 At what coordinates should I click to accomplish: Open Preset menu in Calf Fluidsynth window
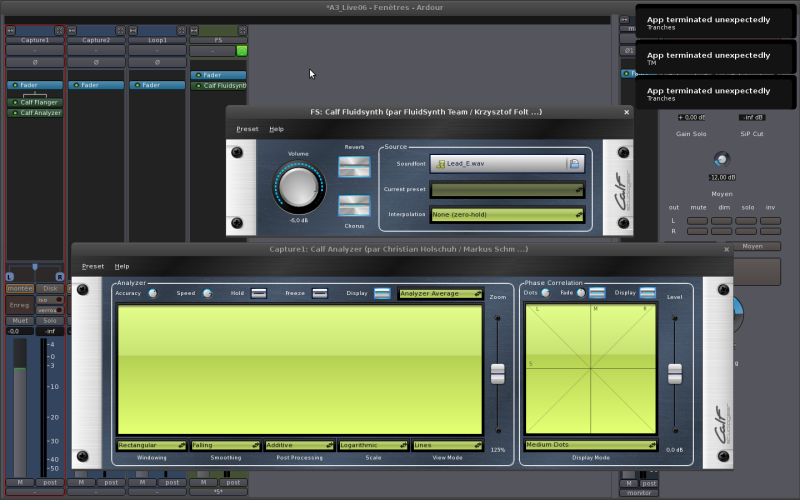[247, 129]
